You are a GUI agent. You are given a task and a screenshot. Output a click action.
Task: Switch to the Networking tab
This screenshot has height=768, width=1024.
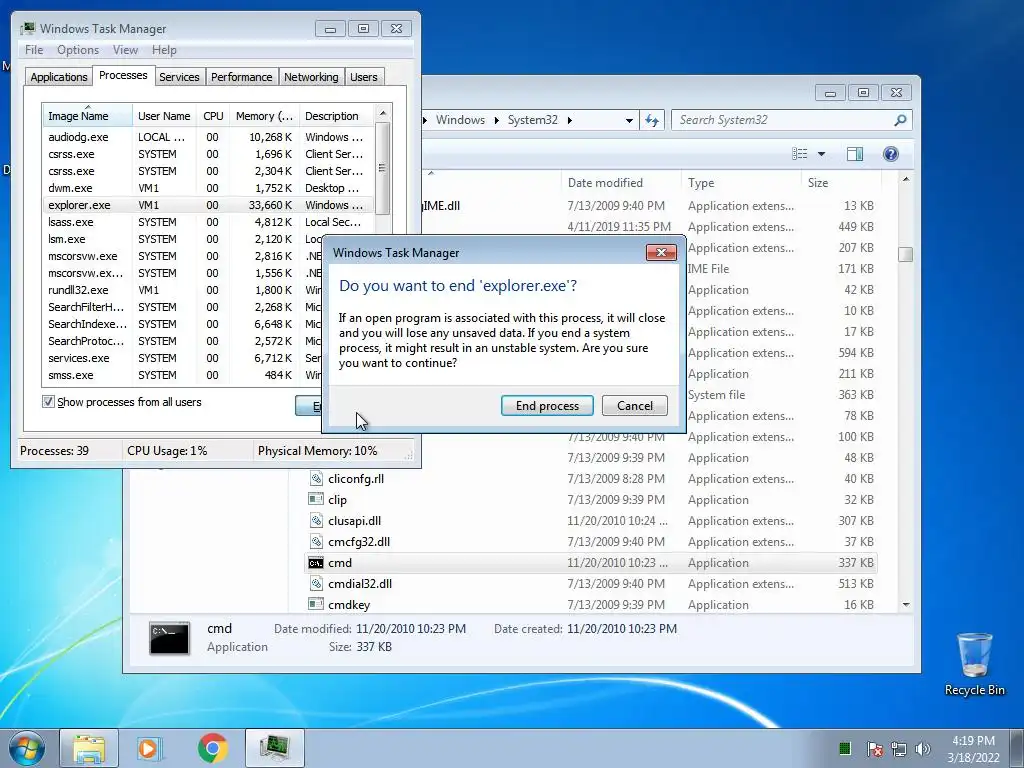[311, 77]
